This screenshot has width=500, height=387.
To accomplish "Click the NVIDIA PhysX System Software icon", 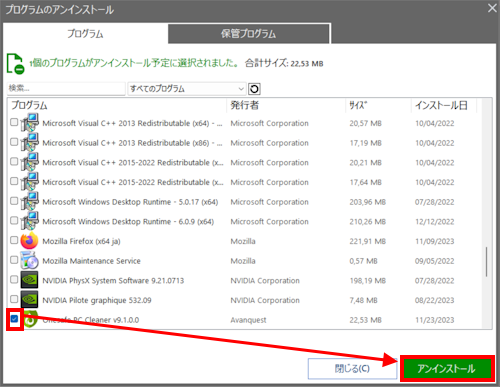I will (30, 280).
